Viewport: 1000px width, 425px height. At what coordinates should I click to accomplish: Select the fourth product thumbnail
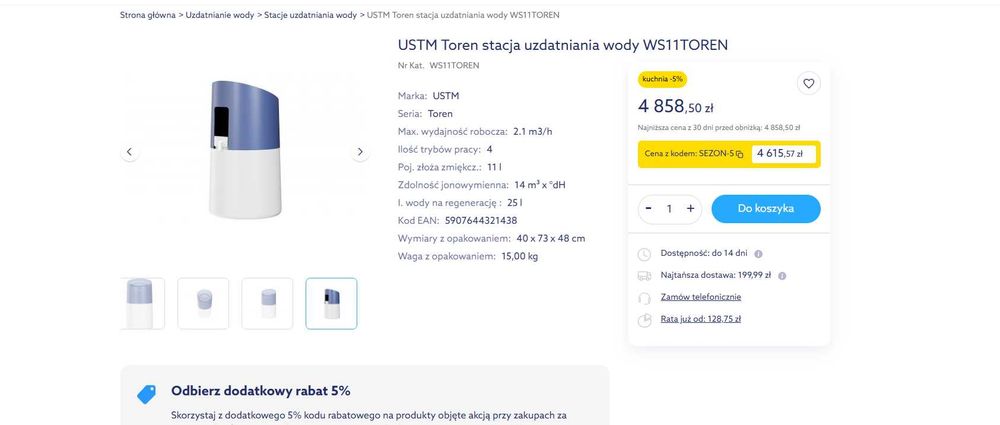pyautogui.click(x=331, y=303)
